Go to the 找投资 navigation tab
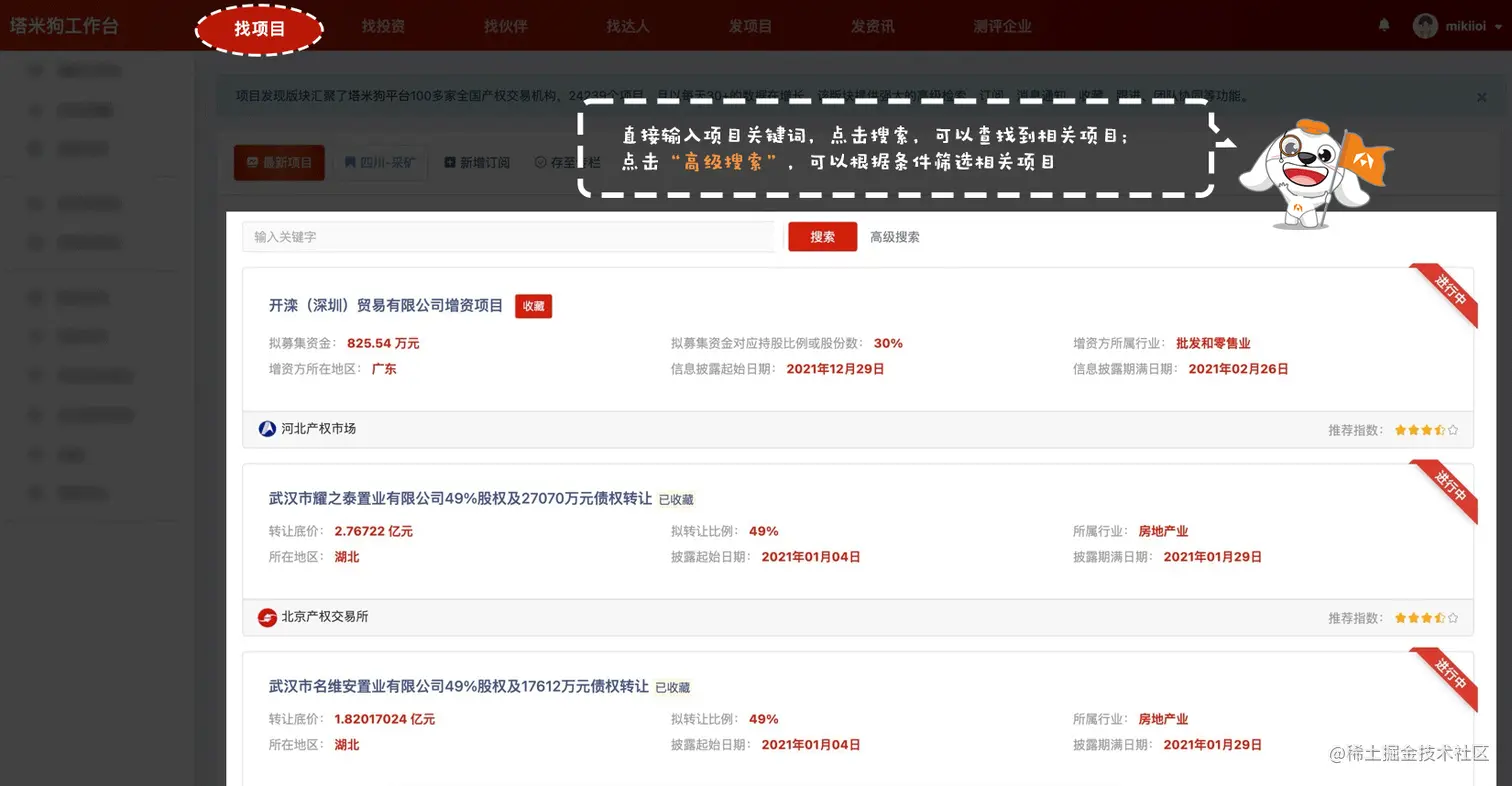The height and width of the screenshot is (786, 1512). pos(383,27)
